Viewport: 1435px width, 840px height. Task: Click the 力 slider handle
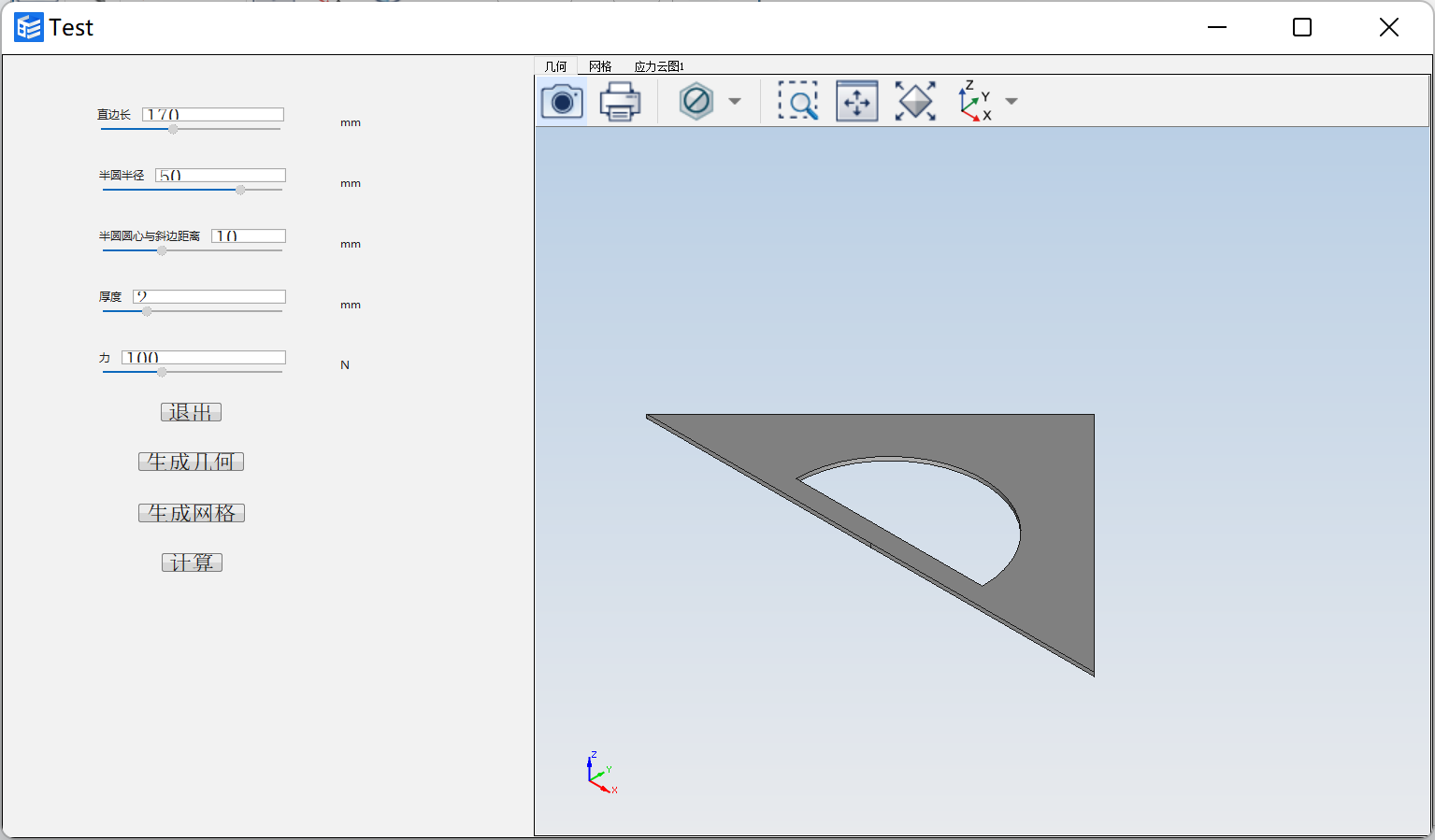pos(162,372)
